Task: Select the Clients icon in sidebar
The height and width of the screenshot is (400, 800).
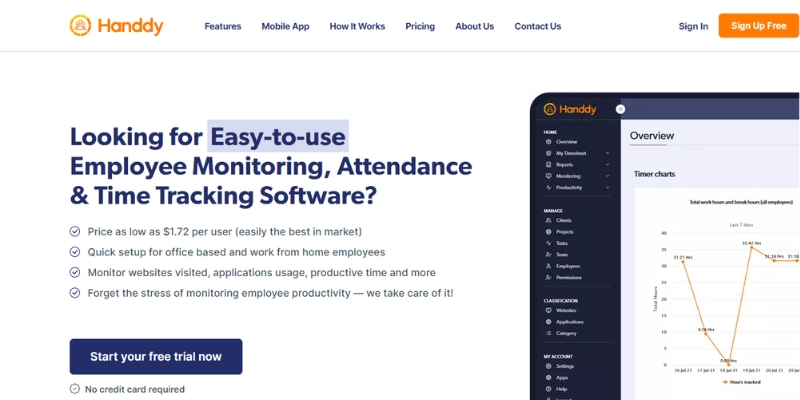Action: tap(549, 220)
